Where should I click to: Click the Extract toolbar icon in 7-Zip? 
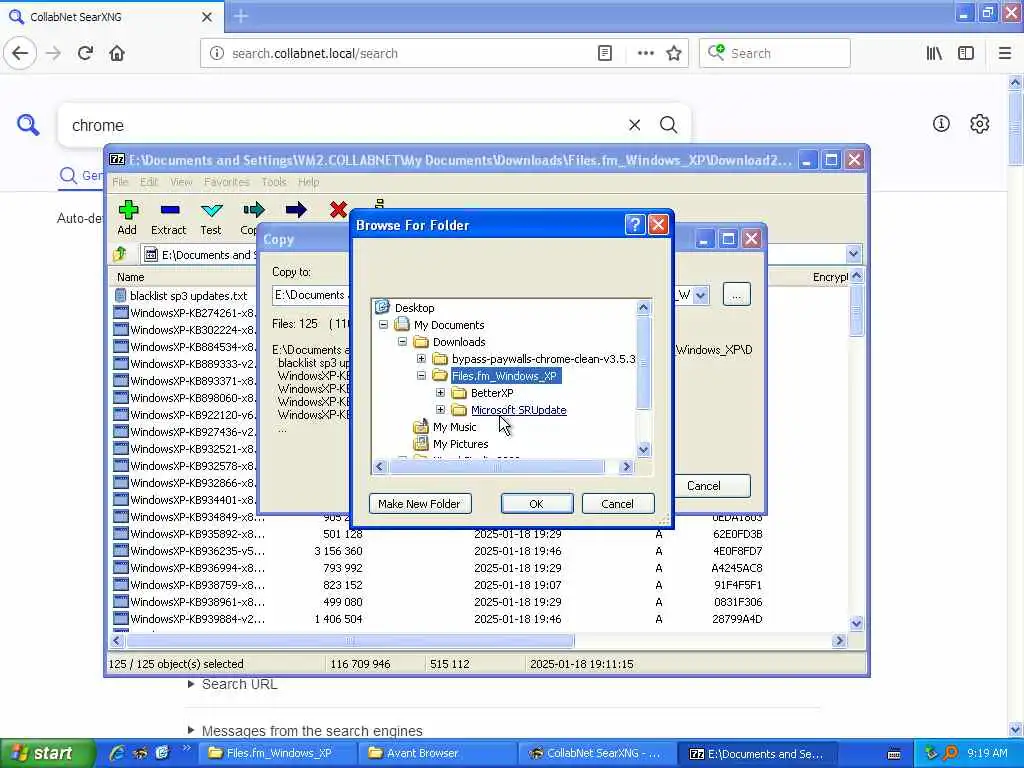[x=169, y=210]
